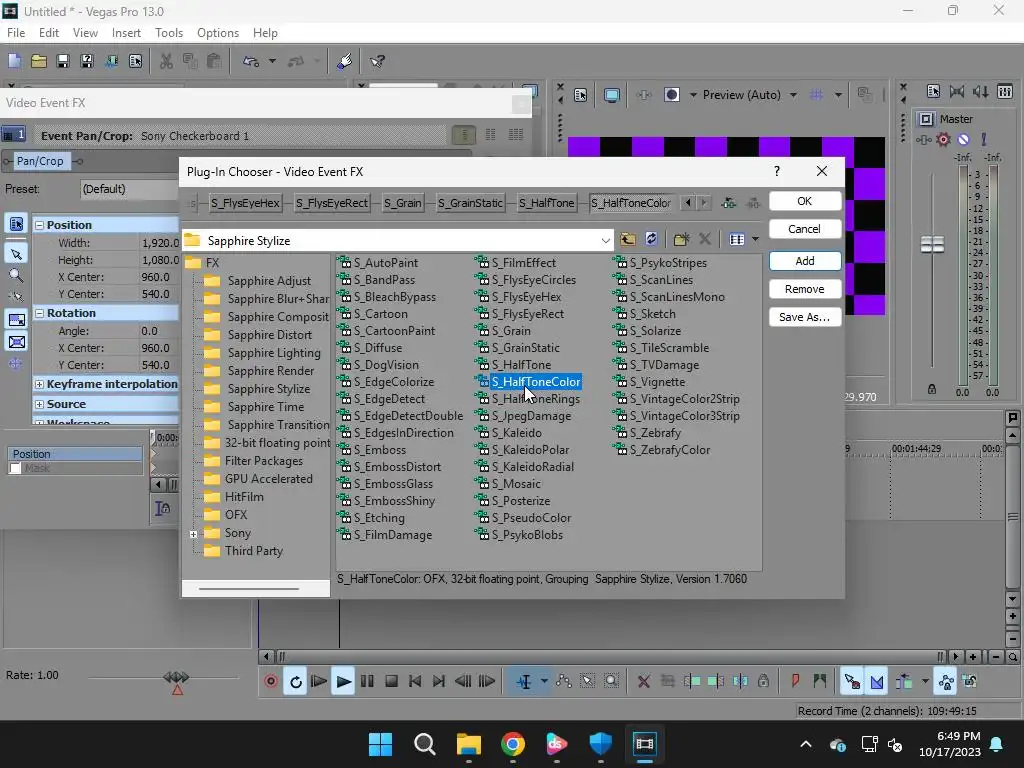
Task: Open What's This help cursor icon
Action: (x=377, y=61)
